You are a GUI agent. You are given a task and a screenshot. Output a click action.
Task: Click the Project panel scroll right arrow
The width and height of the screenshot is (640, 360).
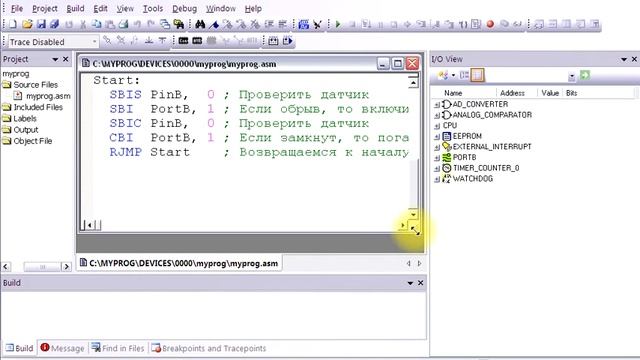tap(66, 267)
